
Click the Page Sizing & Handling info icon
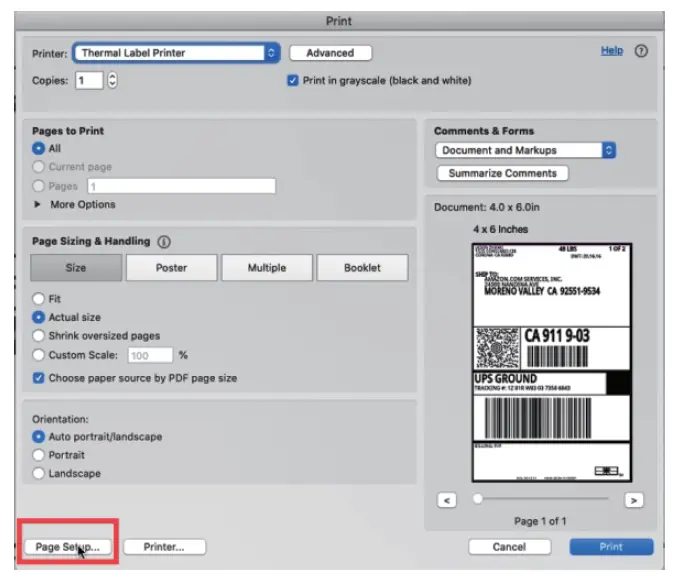pyautogui.click(x=164, y=242)
